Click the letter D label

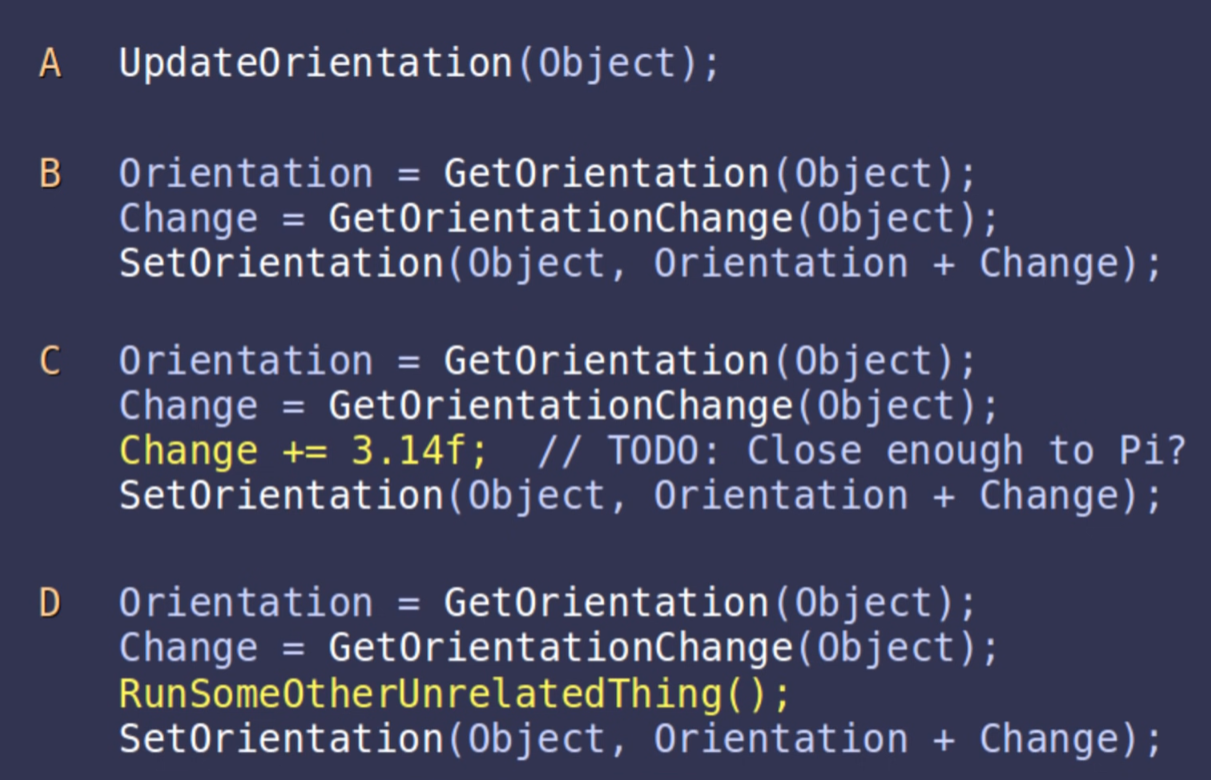coord(50,603)
